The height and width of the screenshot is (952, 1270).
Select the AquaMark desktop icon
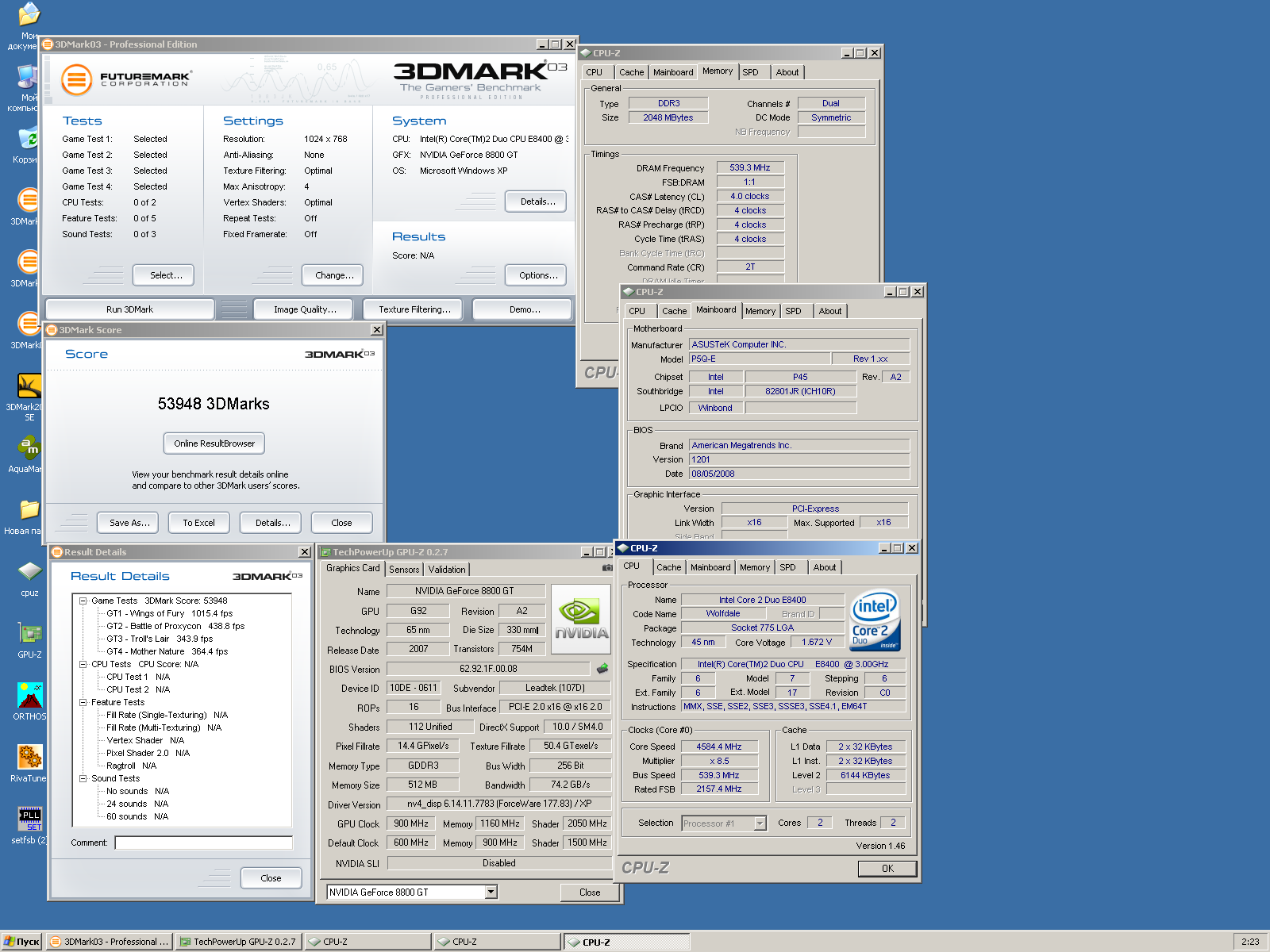[29, 455]
